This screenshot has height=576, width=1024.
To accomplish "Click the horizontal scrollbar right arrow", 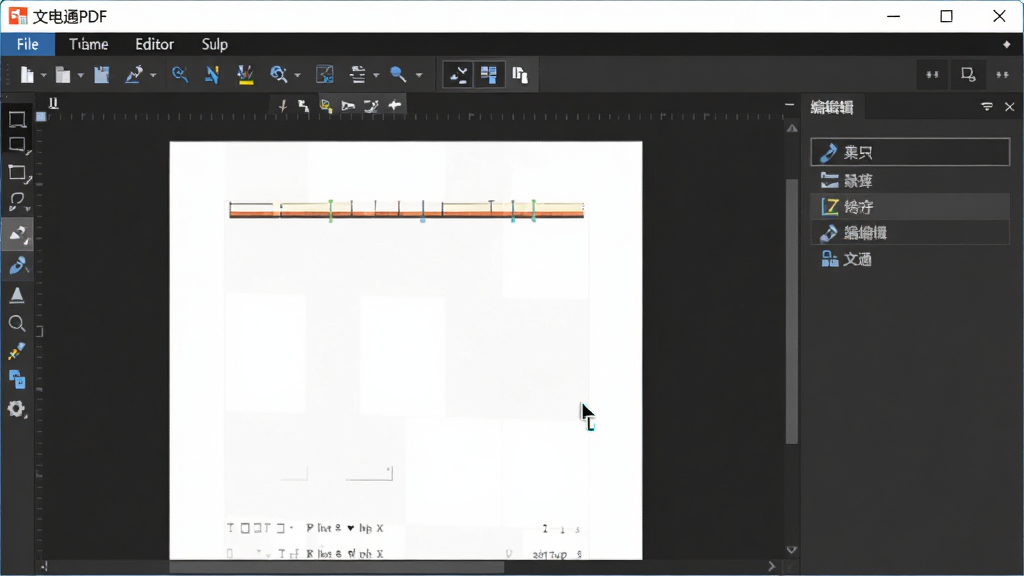I will (x=771, y=567).
